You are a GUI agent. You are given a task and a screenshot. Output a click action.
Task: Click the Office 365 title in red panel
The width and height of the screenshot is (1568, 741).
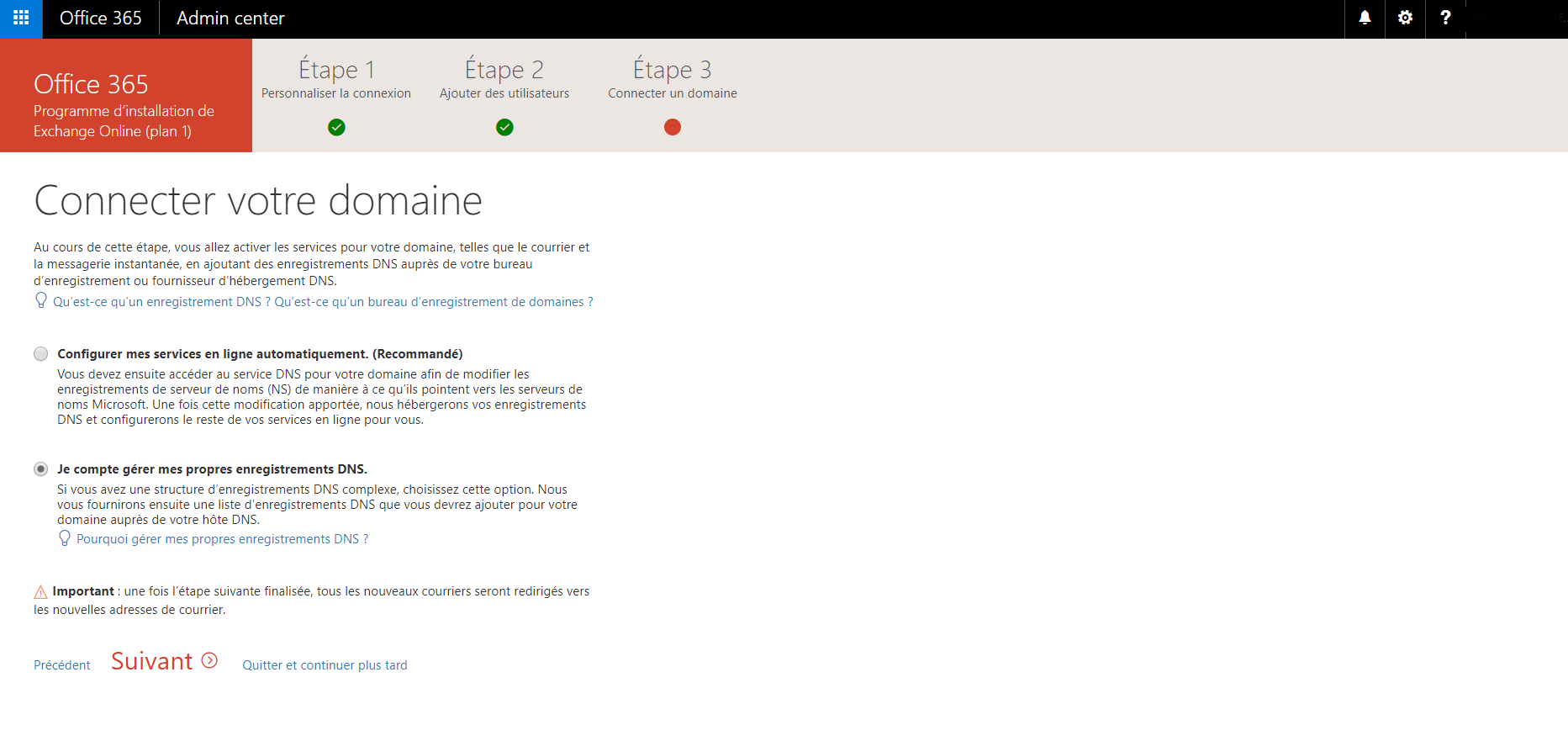coord(91,84)
